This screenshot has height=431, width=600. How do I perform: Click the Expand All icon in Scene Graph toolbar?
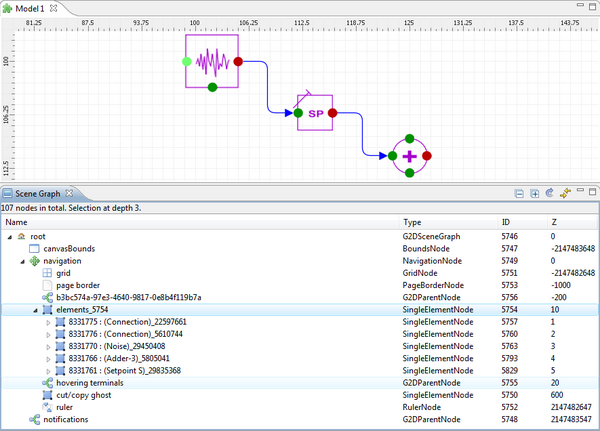(x=535, y=192)
